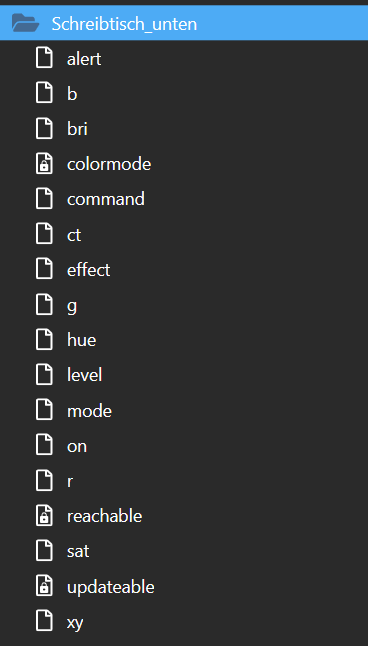Image resolution: width=368 pixels, height=646 pixels.
Task: Select the g state entry
Action: pyautogui.click(x=72, y=306)
